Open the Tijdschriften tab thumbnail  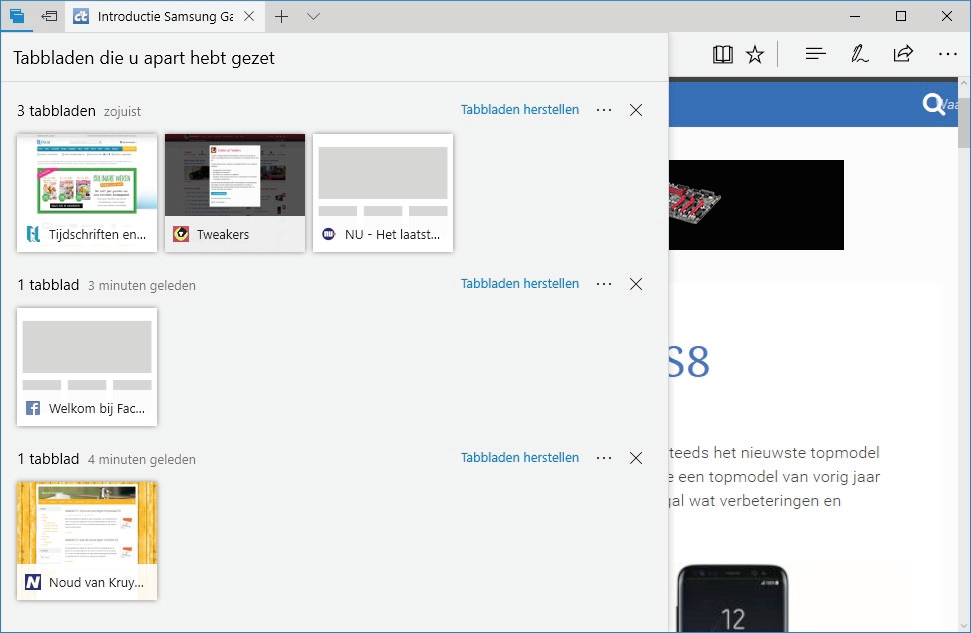tap(87, 192)
